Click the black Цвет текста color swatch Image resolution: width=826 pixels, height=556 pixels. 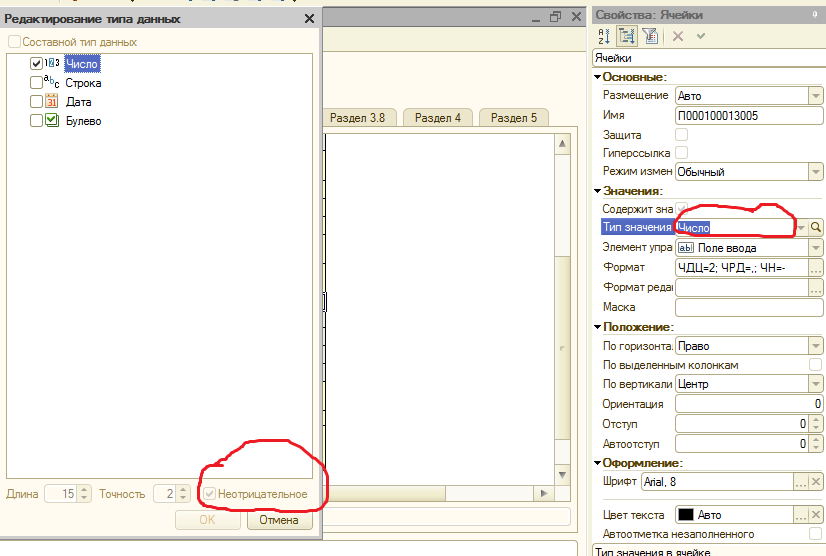pos(686,515)
